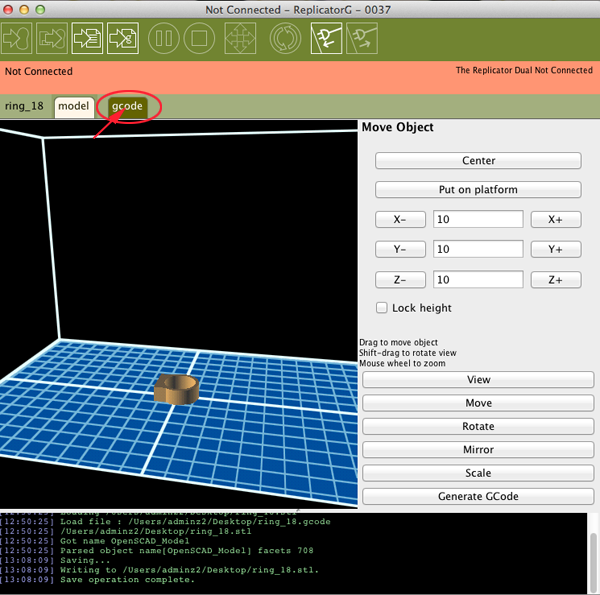600x595 pixels.
Task: Click the X- move button
Action: tap(400, 220)
